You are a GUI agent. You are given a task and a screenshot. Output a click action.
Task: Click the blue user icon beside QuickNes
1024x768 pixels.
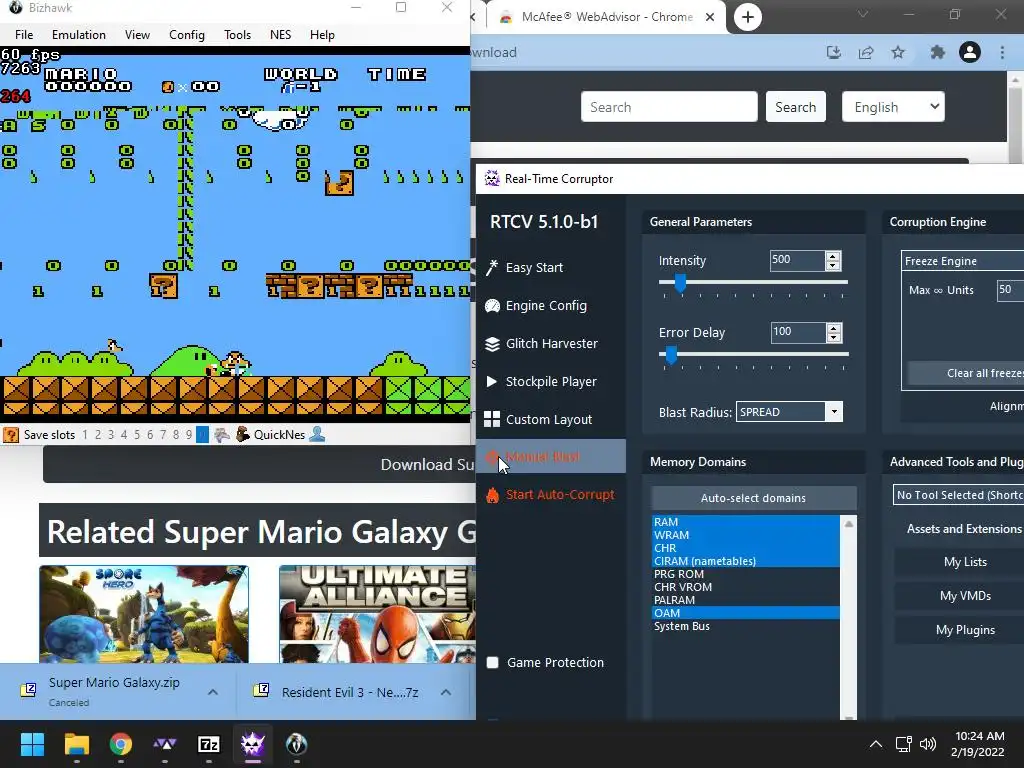pos(317,434)
